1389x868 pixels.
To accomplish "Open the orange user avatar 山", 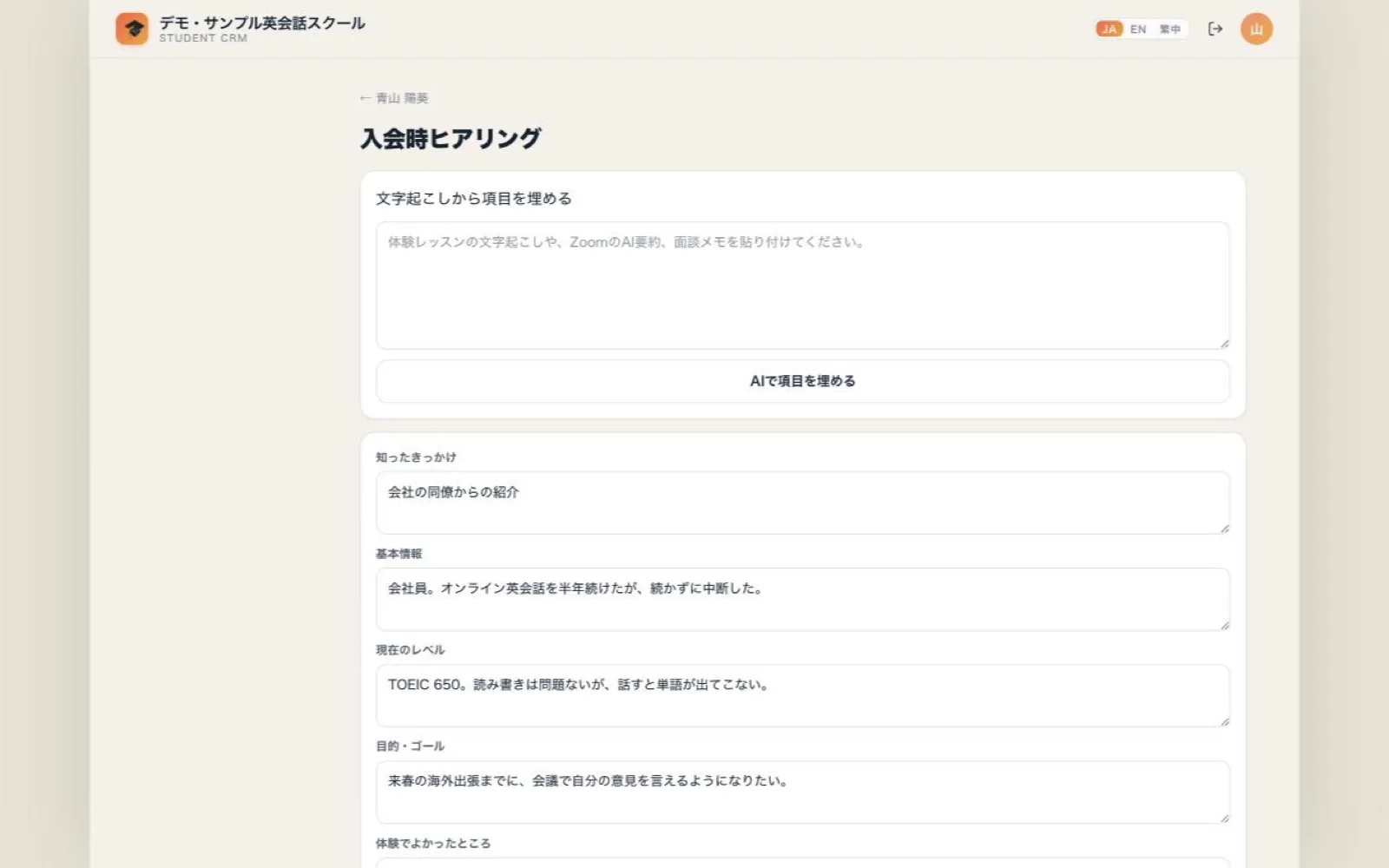I will [1256, 29].
